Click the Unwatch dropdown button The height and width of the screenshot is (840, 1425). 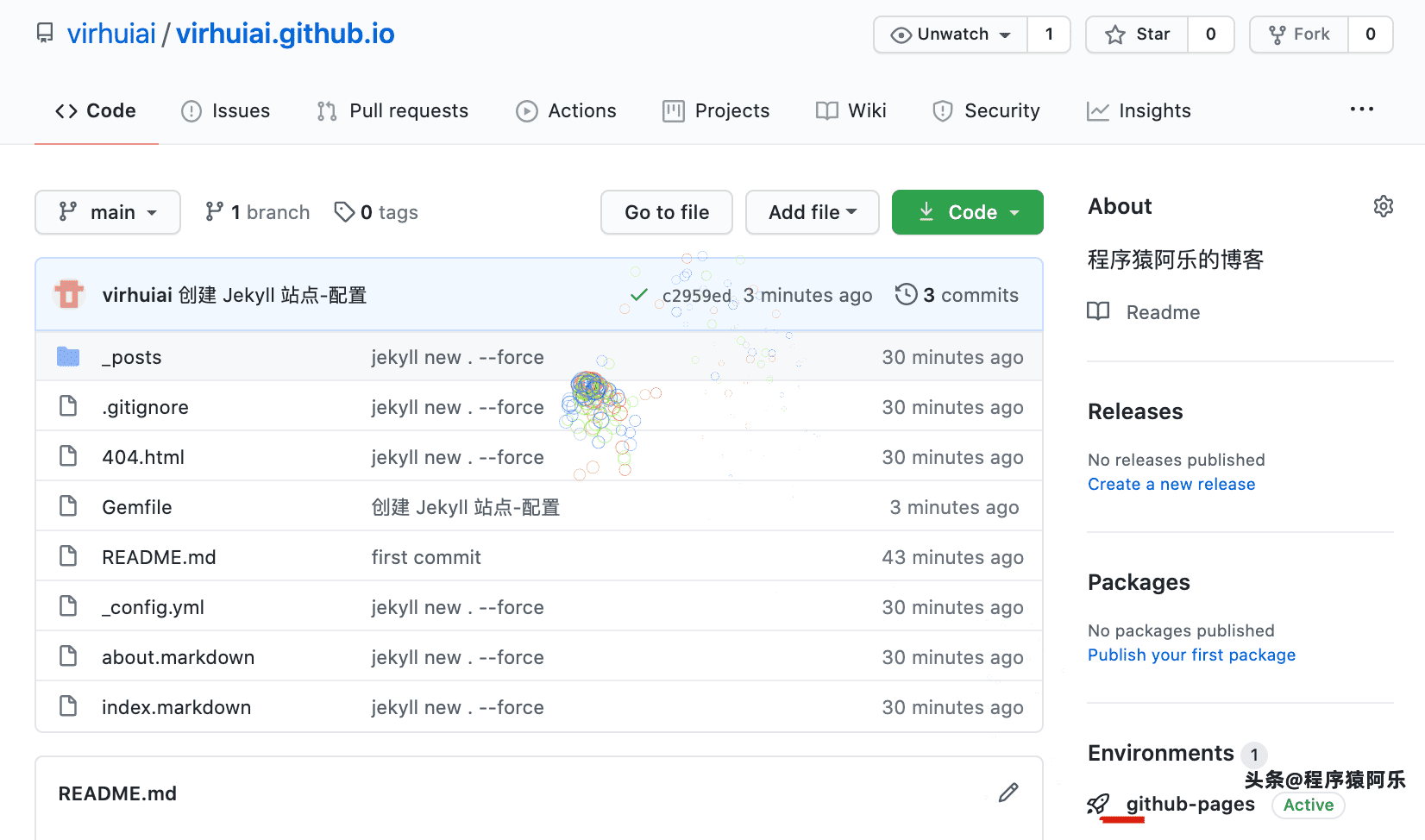(951, 34)
